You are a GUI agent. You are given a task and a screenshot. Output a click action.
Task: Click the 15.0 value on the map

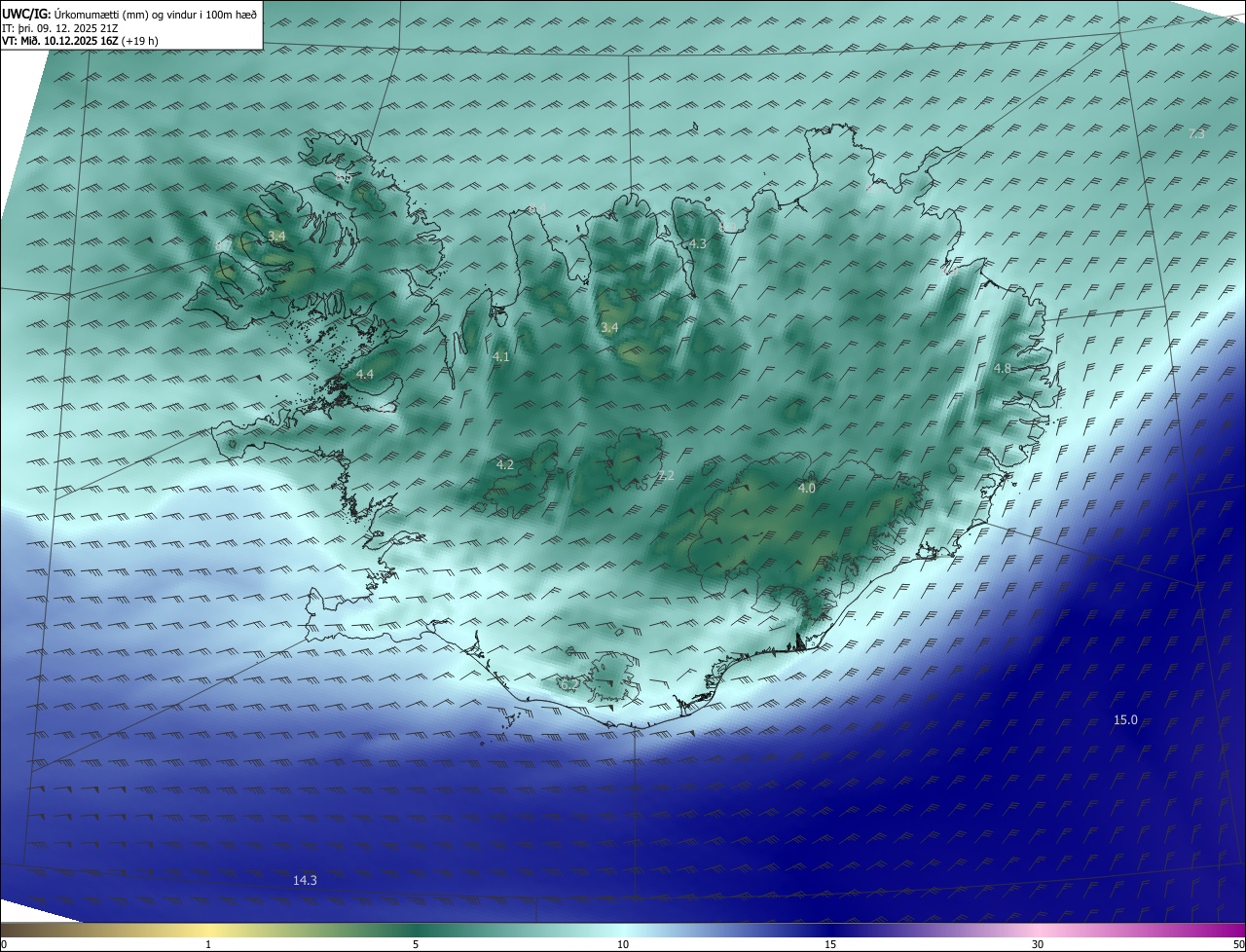tap(1125, 720)
